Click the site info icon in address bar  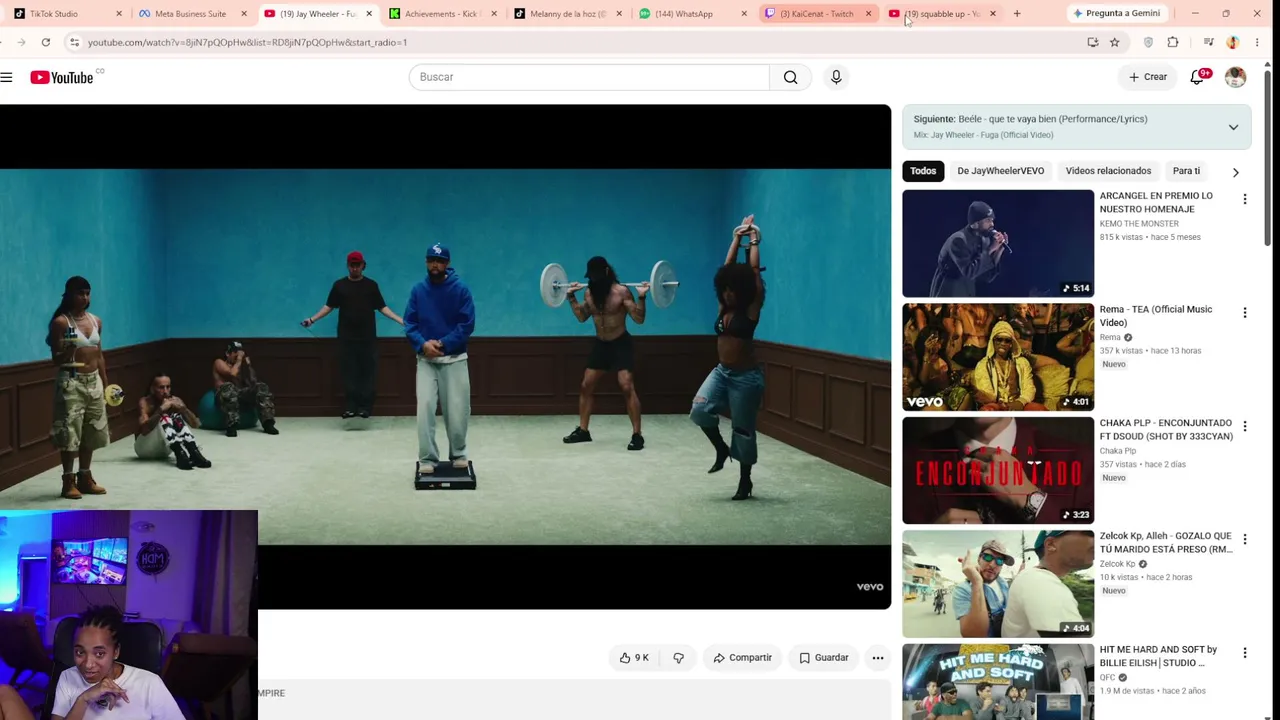74,42
